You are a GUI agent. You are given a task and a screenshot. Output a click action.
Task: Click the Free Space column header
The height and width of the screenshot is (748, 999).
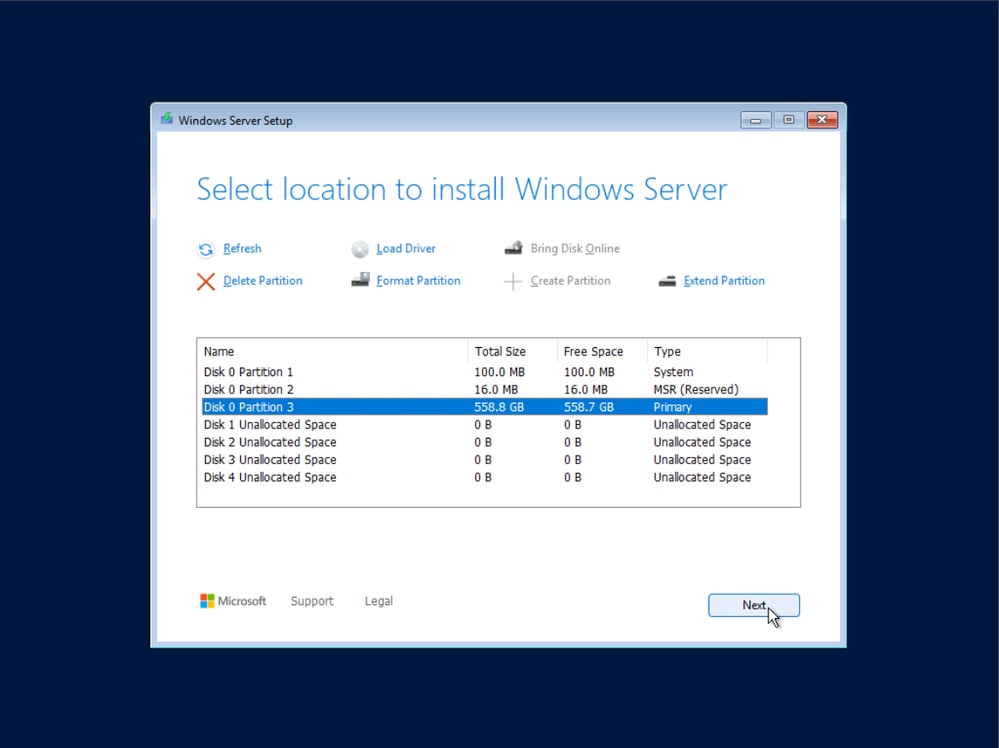[591, 351]
